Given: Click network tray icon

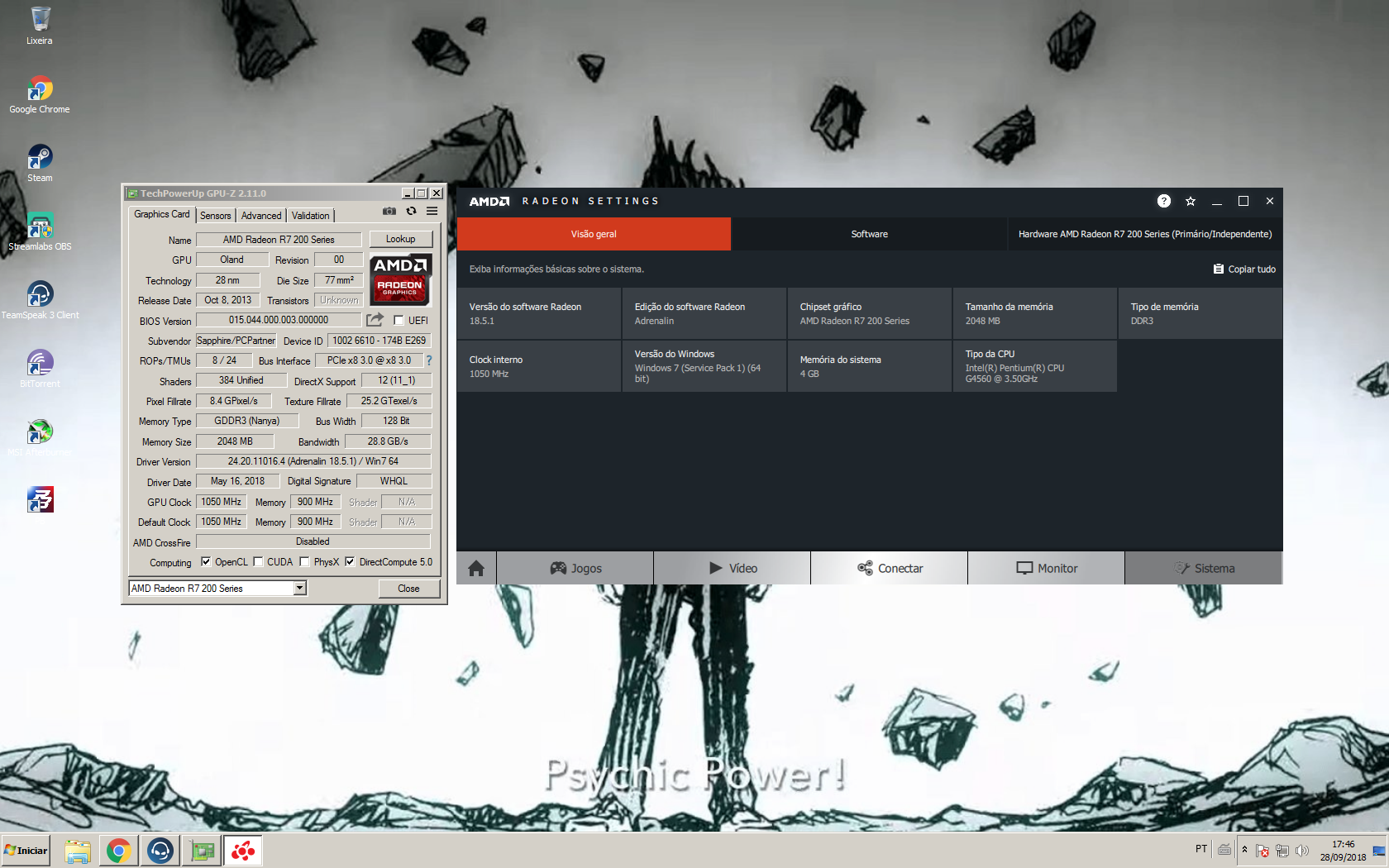Looking at the screenshot, I should pos(1282,851).
